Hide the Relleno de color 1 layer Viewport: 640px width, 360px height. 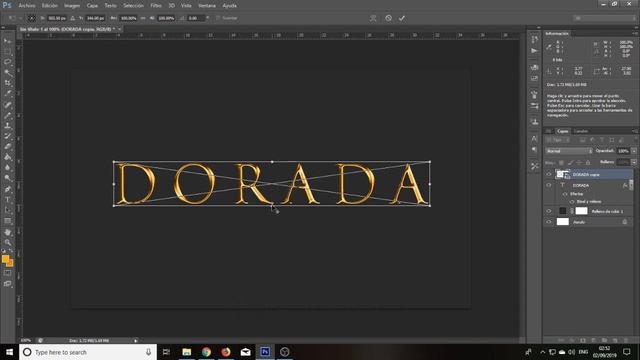(x=549, y=211)
